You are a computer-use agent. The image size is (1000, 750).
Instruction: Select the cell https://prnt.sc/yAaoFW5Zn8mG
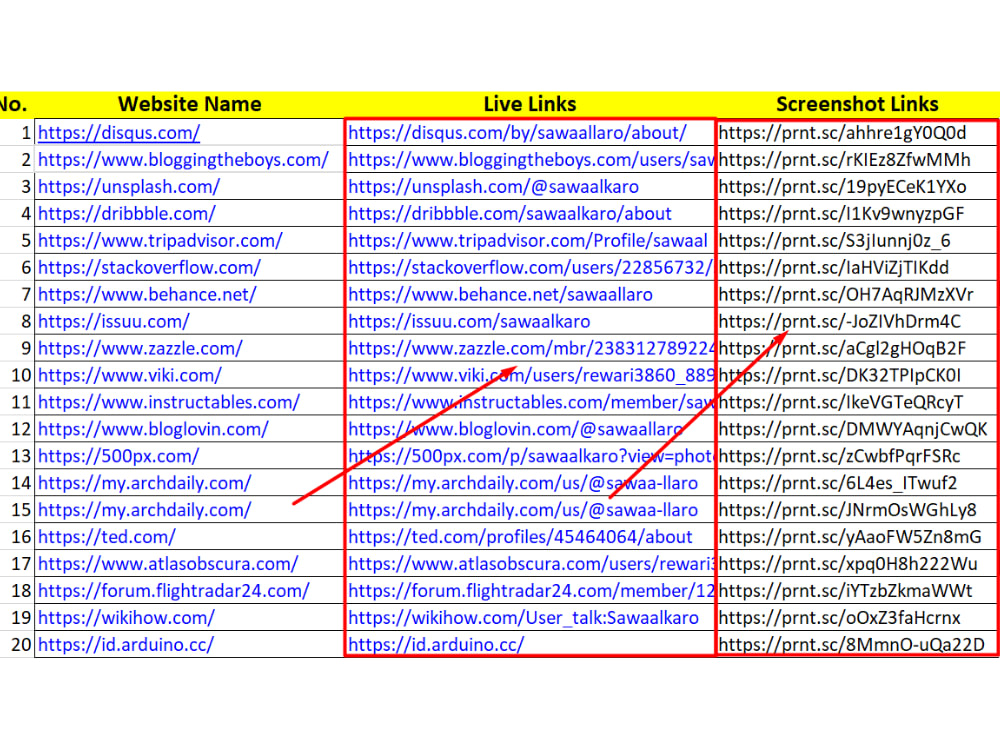pyautogui.click(x=857, y=536)
